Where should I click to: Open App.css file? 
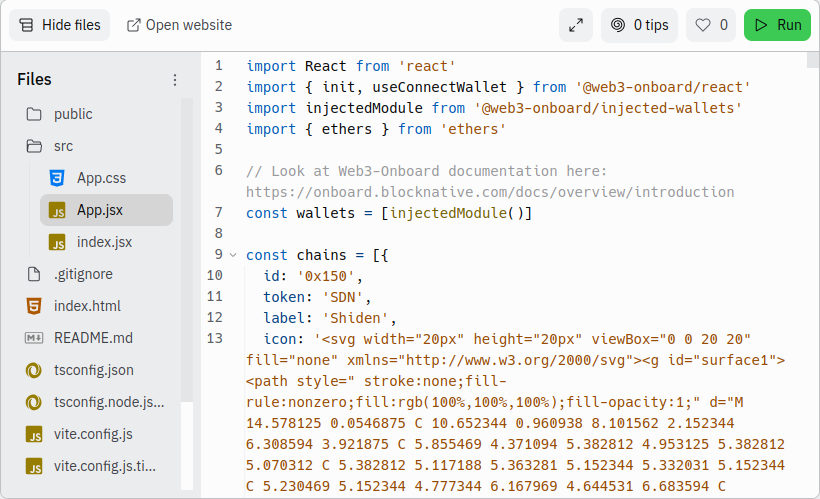(101, 178)
